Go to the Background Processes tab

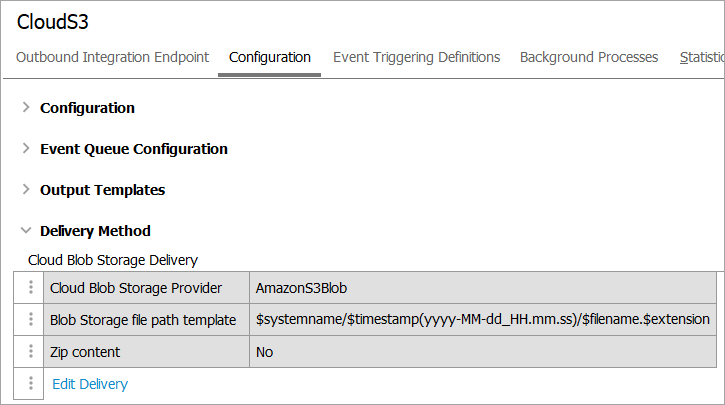point(589,57)
